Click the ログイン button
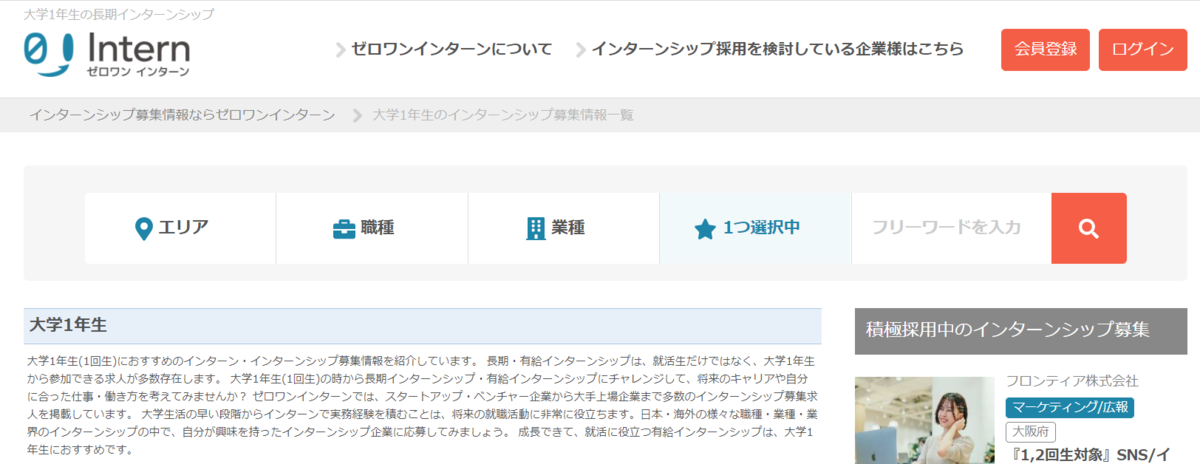Image resolution: width=1200 pixels, height=464 pixels. 1143,50
